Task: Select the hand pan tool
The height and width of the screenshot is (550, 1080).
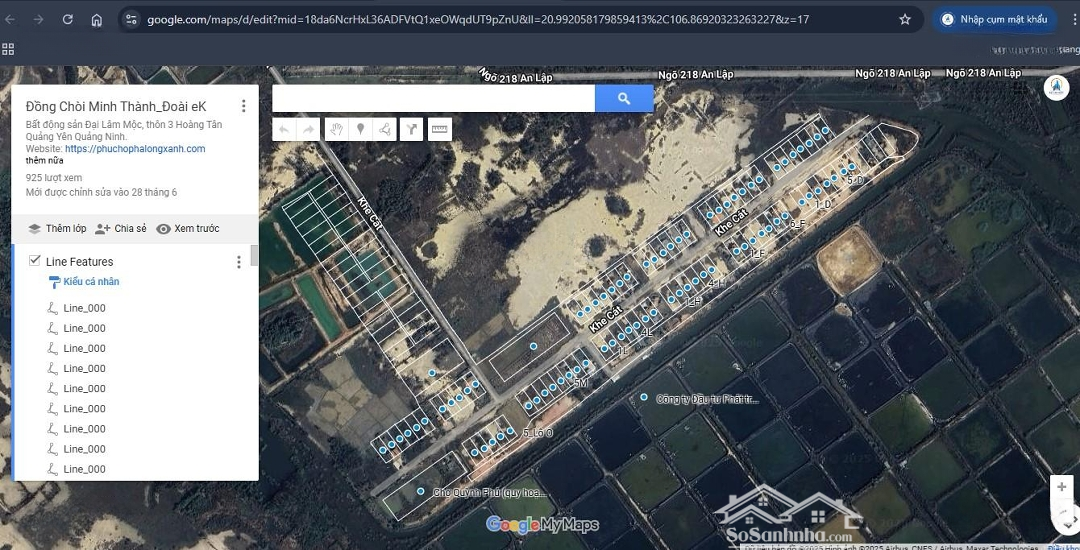Action: [337, 129]
